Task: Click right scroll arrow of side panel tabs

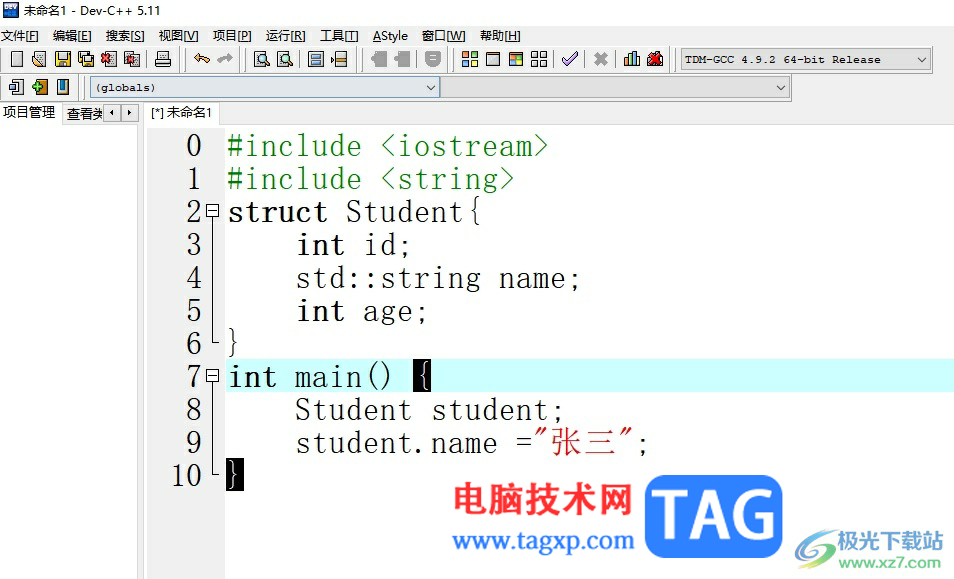Action: [x=129, y=113]
